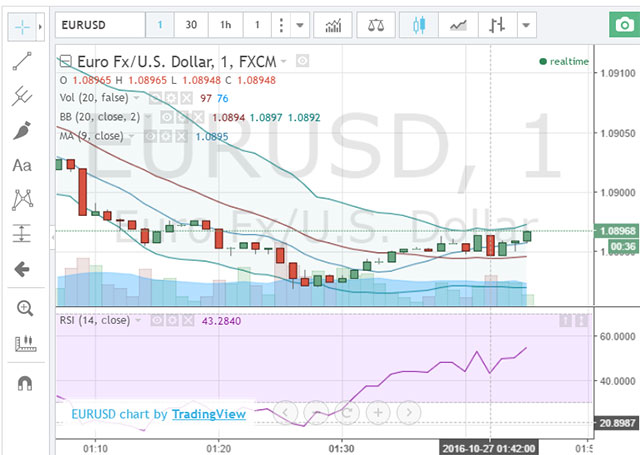Expand the cursor tool options arrow
The width and height of the screenshot is (640, 455).
(40, 27)
